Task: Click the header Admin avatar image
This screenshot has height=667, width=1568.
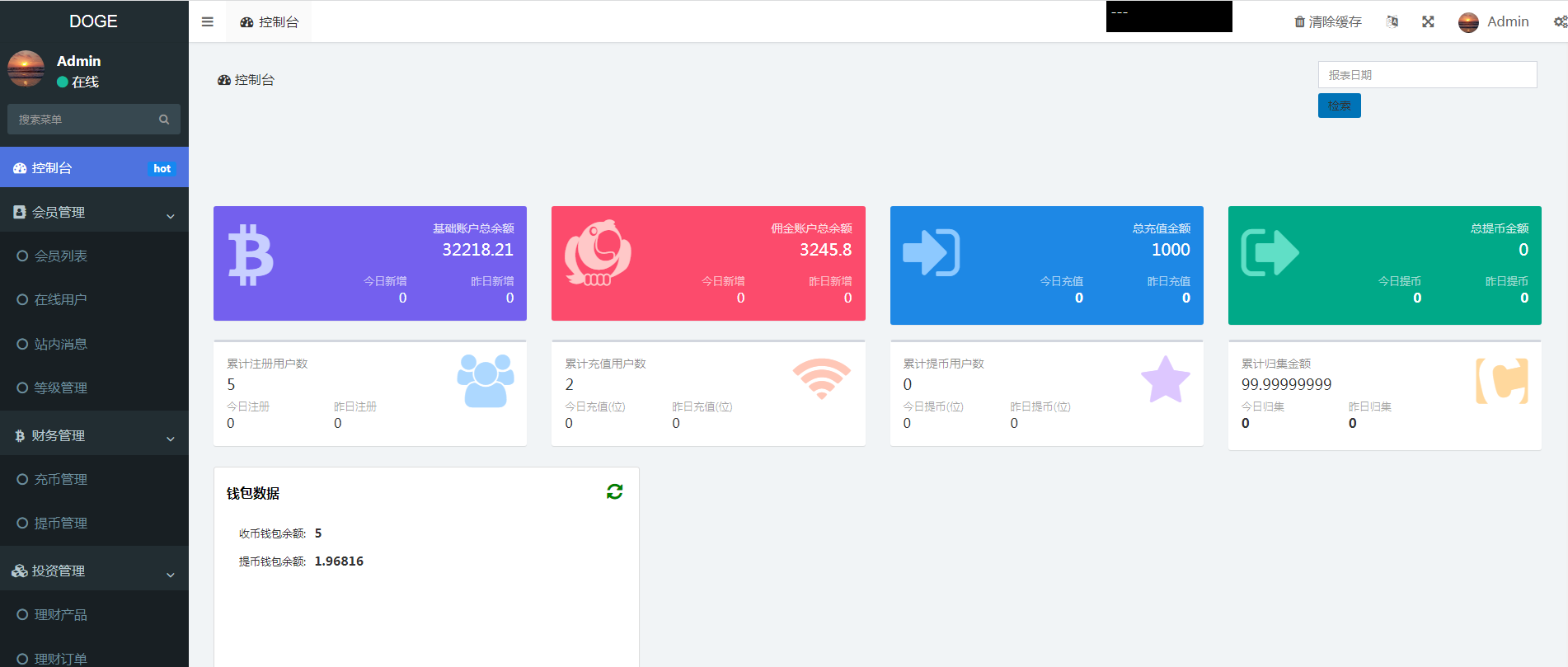Action: (x=1468, y=22)
